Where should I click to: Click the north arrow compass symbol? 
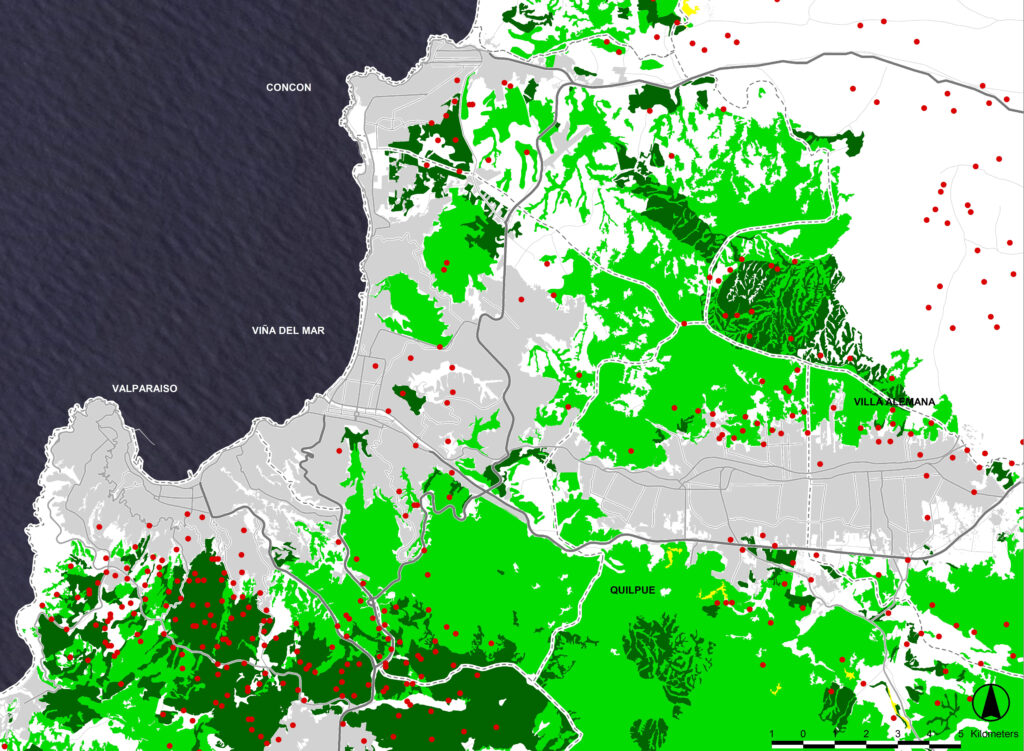[x=991, y=703]
